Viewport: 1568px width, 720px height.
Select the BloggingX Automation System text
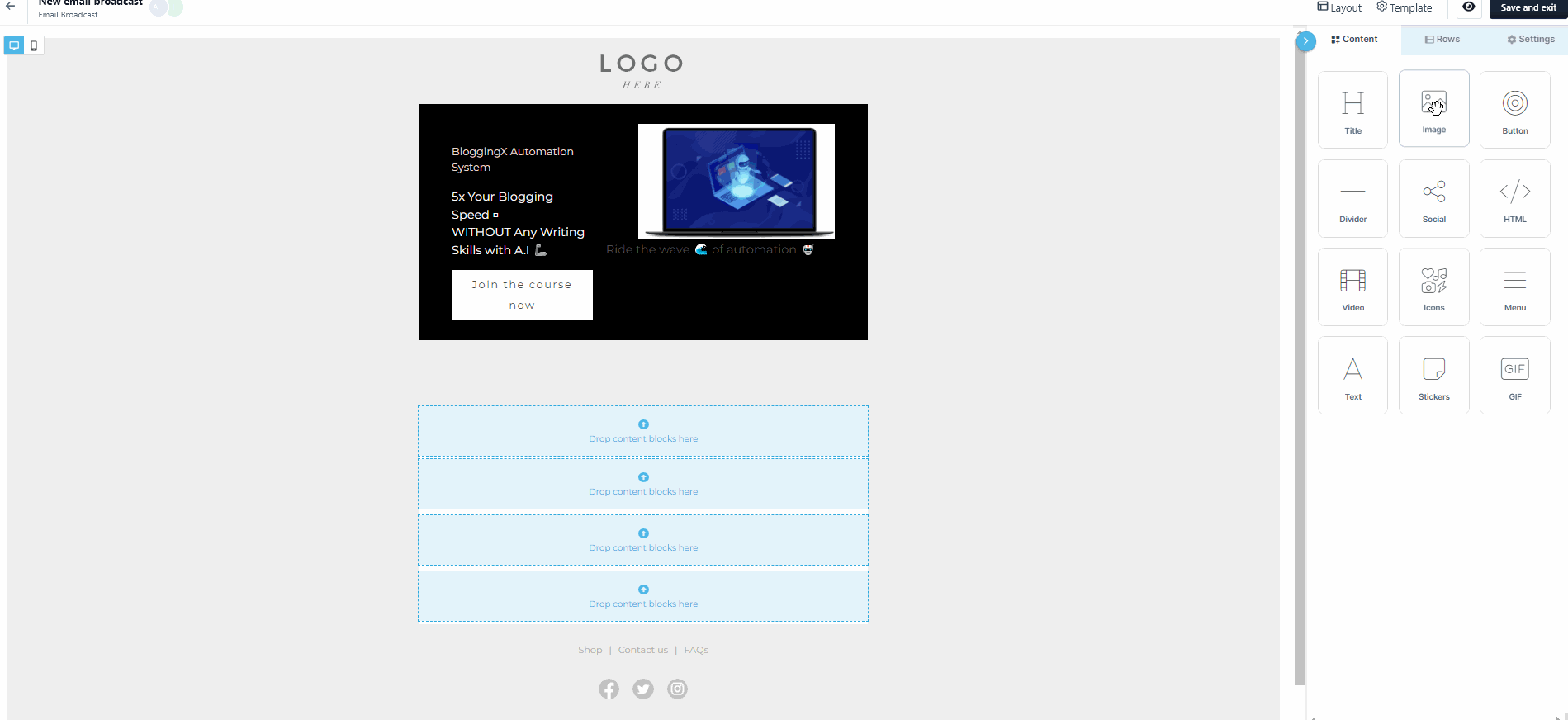point(513,159)
